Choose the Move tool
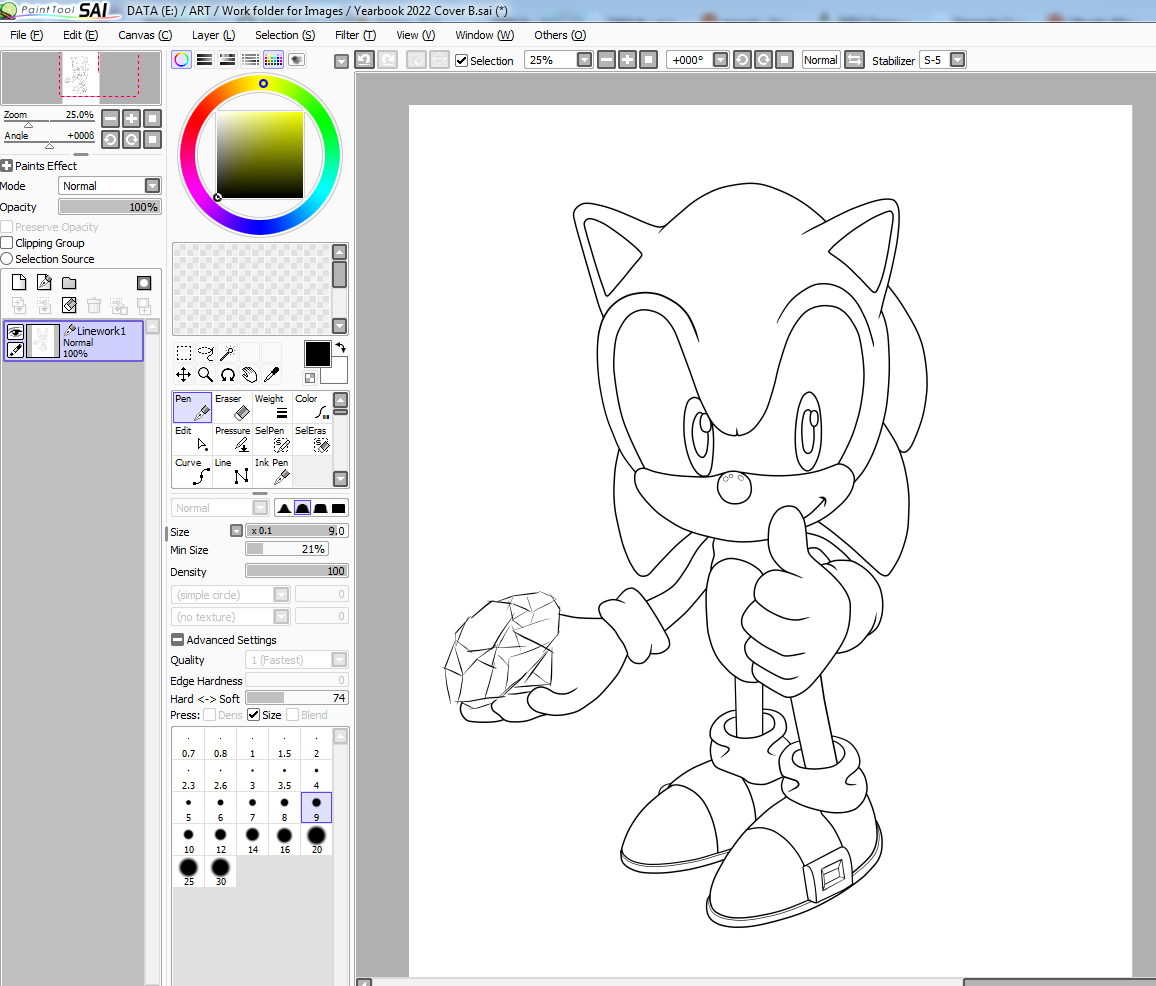Viewport: 1156px width, 986px height. [184, 375]
